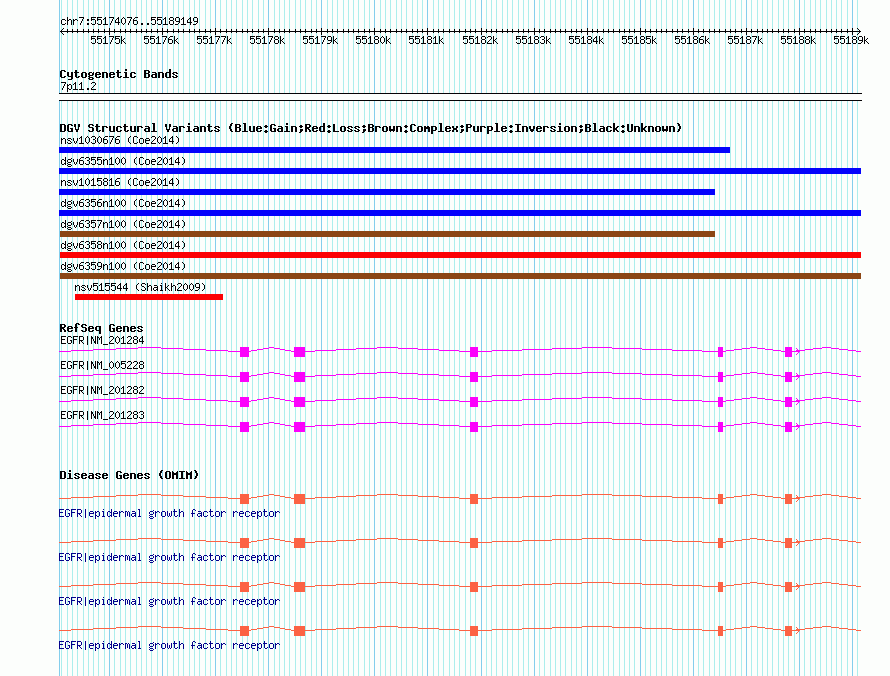This screenshot has width=890, height=676.
Task: Select the 55186k ruler label
Action: point(692,40)
